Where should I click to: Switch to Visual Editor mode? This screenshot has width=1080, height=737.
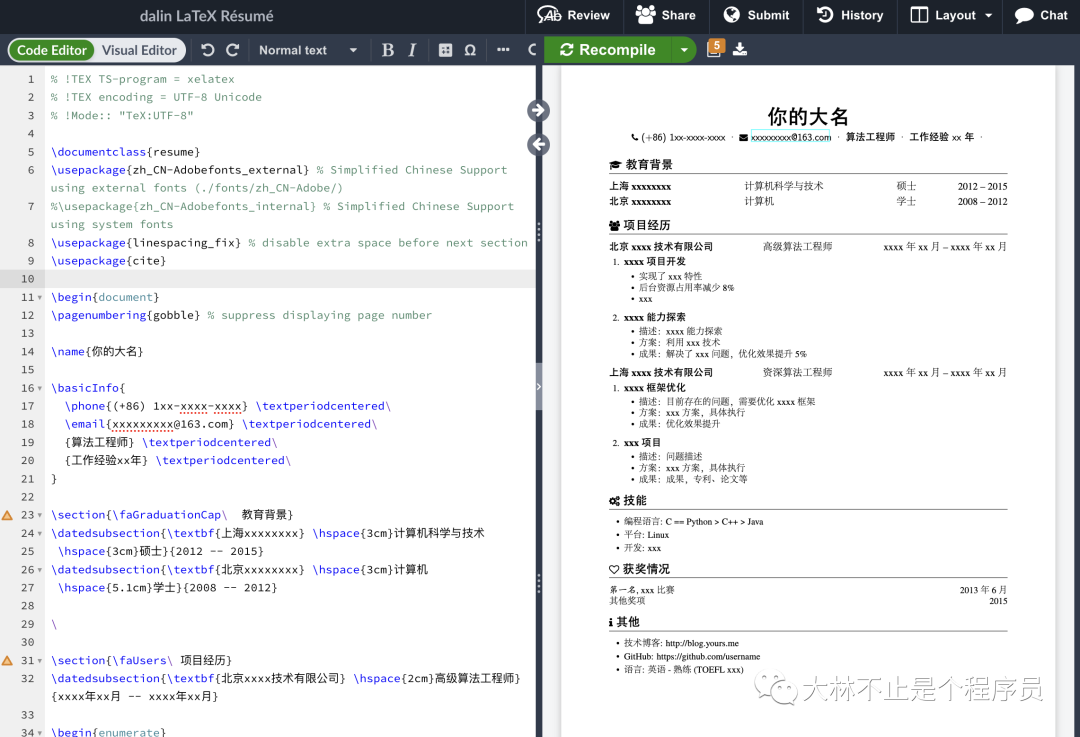click(x=139, y=50)
